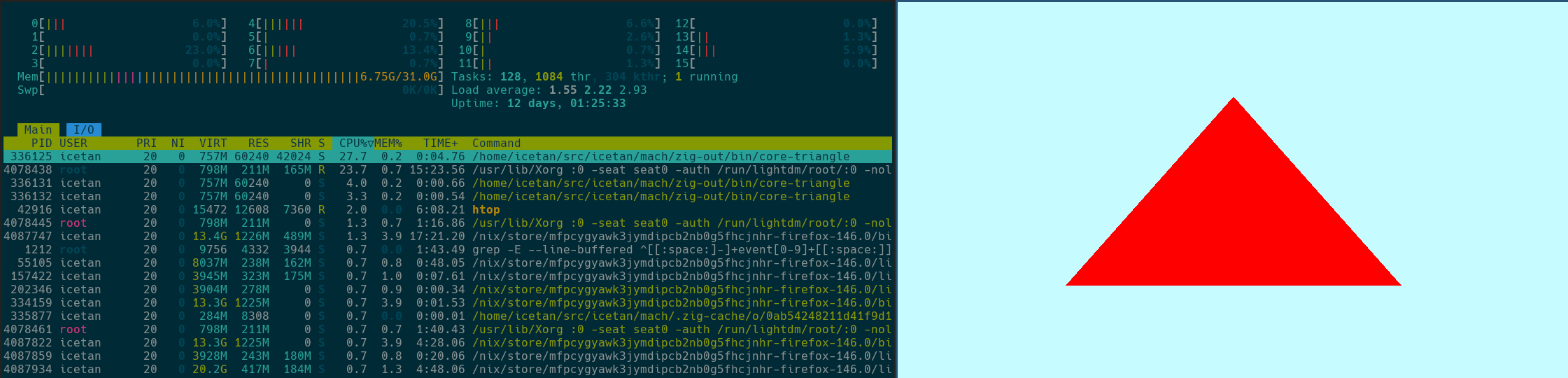Select the highlighted core-triangle process PID 336125
The width and height of the screenshot is (1568, 378).
(448, 157)
